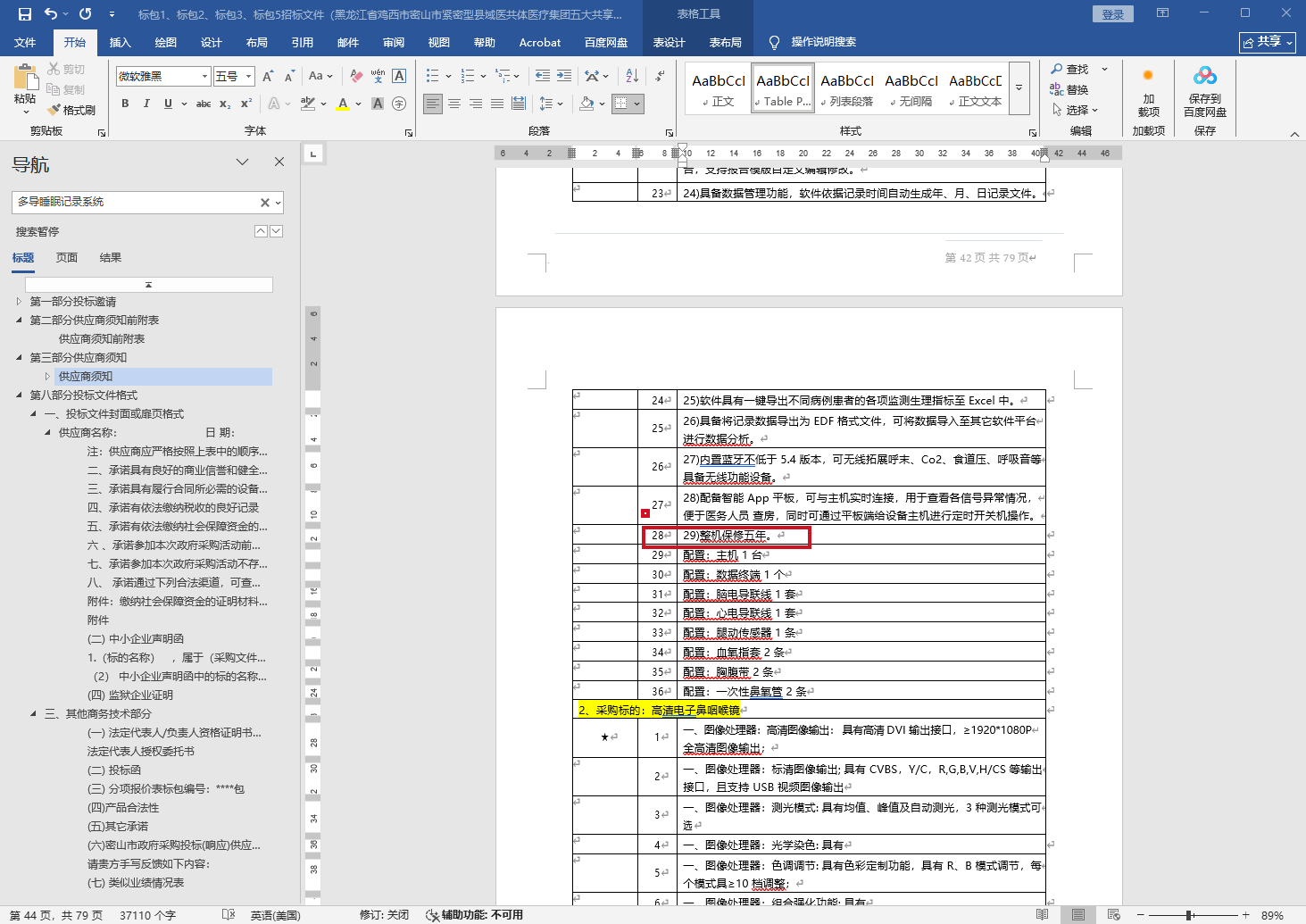The height and width of the screenshot is (924, 1306).
Task: Open the numbered list dropdown
Action: 483,77
